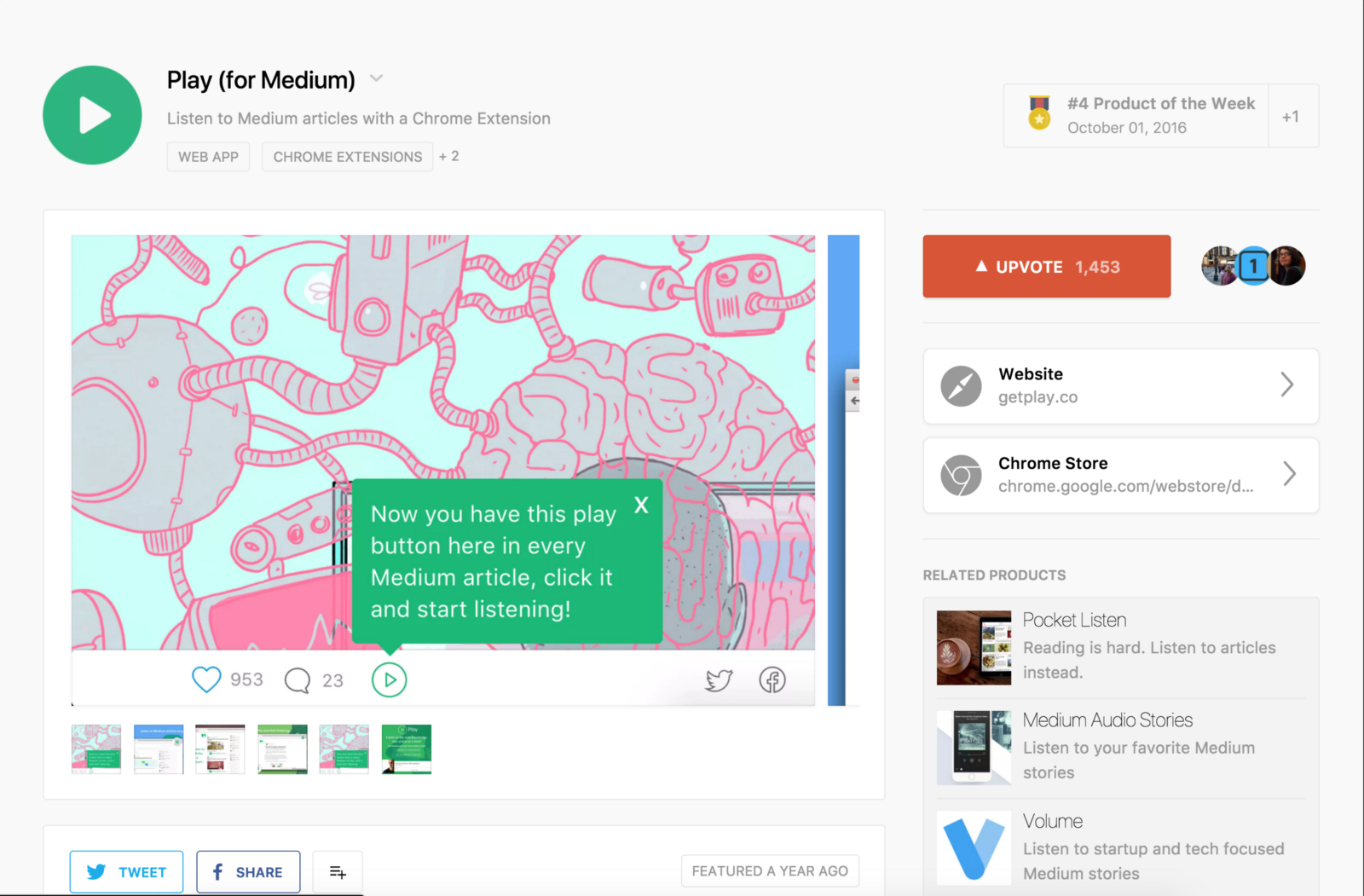Click the TWEET share button

126,872
